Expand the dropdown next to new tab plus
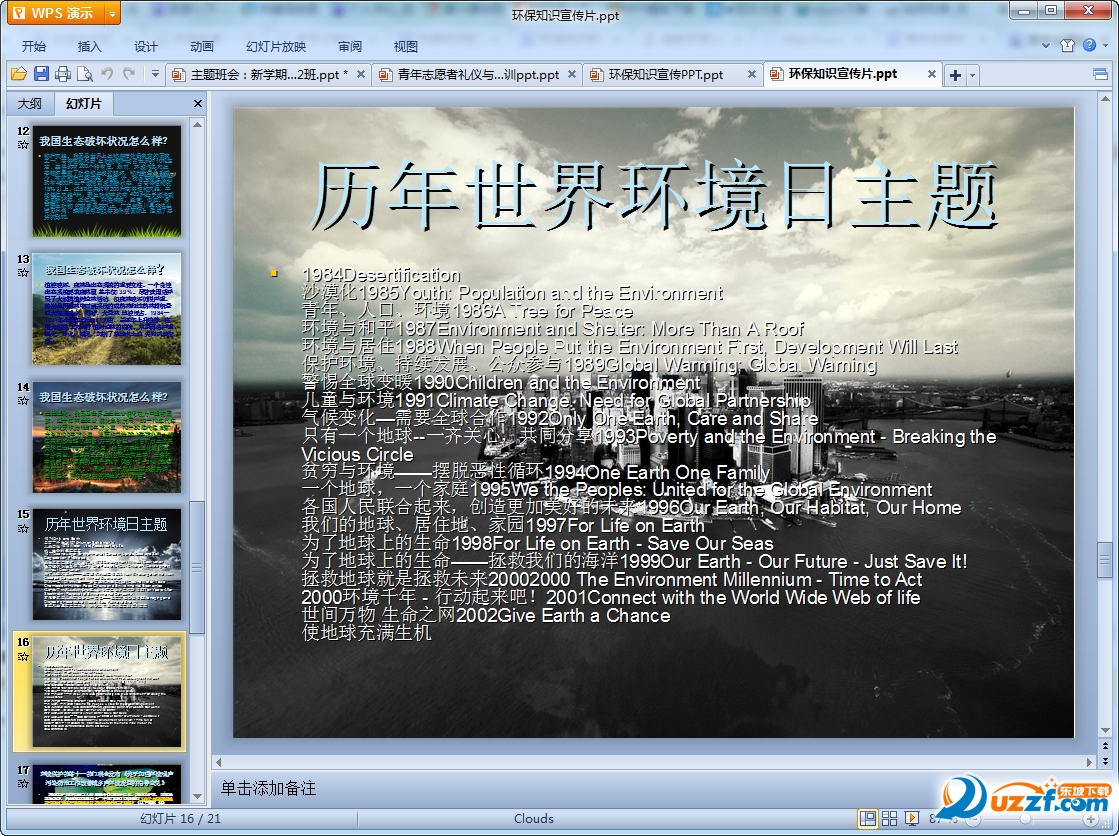 pos(971,75)
